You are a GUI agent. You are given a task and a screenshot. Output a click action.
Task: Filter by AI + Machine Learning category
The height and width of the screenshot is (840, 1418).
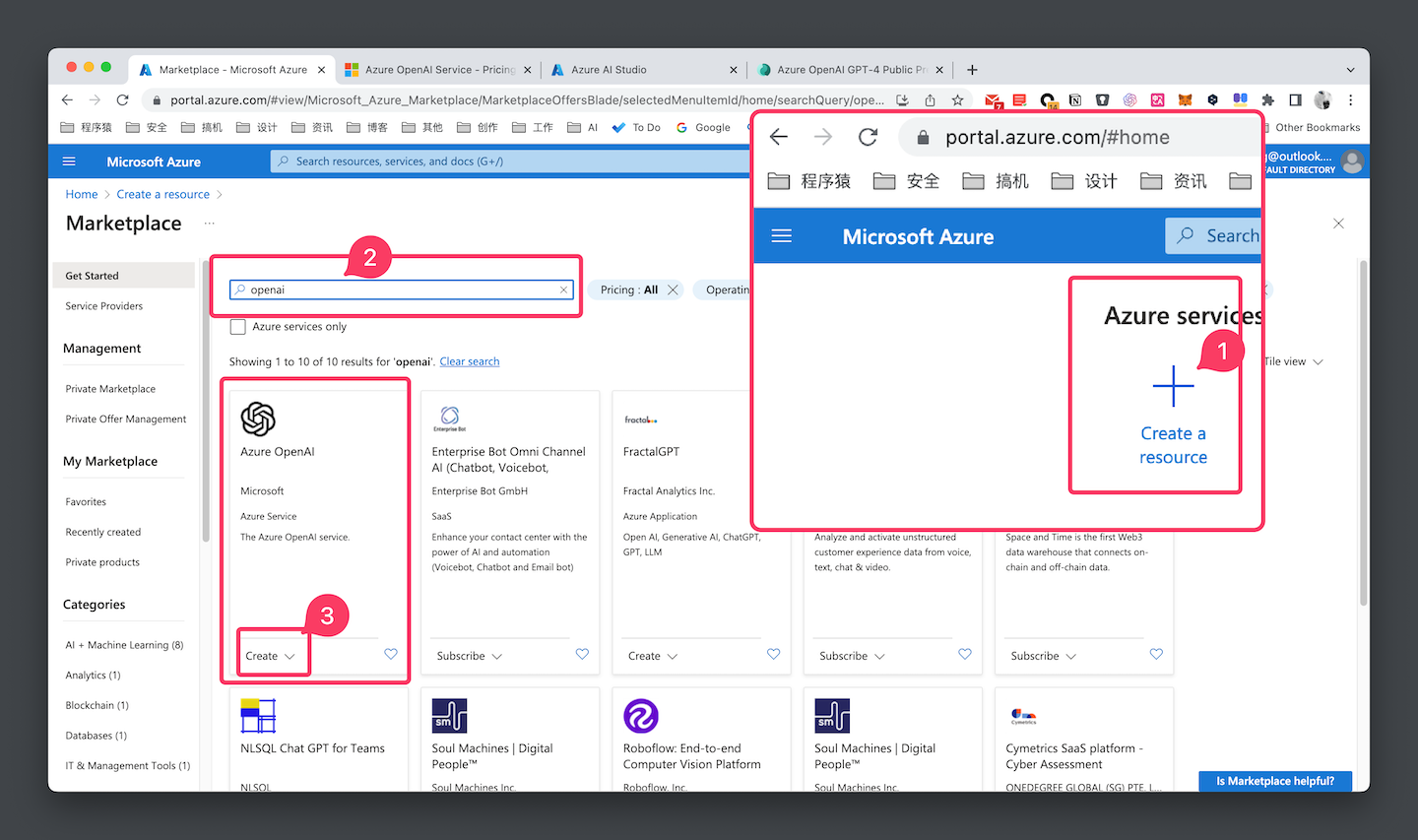(125, 645)
